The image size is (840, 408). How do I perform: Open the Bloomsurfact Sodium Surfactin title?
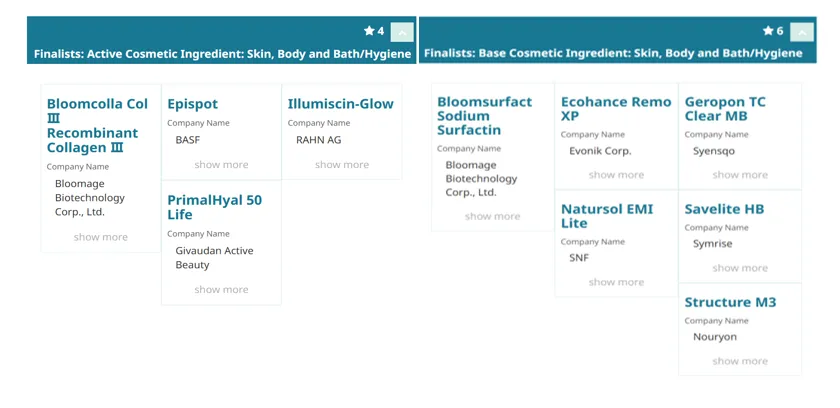click(x=484, y=116)
